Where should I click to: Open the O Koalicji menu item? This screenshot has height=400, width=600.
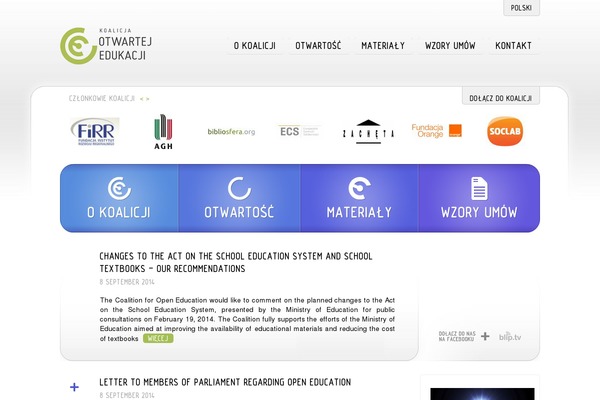coord(254,46)
